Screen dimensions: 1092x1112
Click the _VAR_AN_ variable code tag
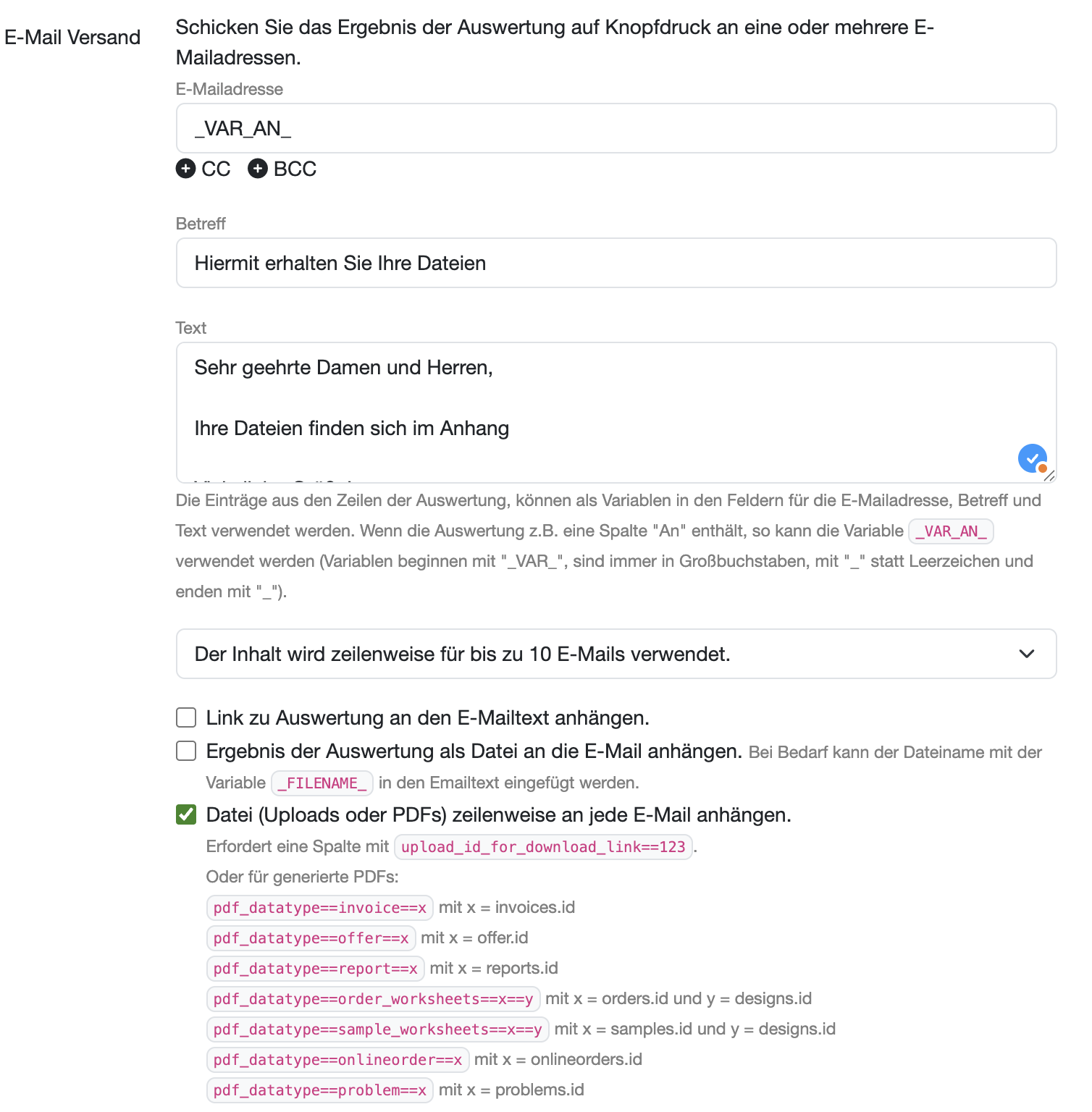(951, 531)
